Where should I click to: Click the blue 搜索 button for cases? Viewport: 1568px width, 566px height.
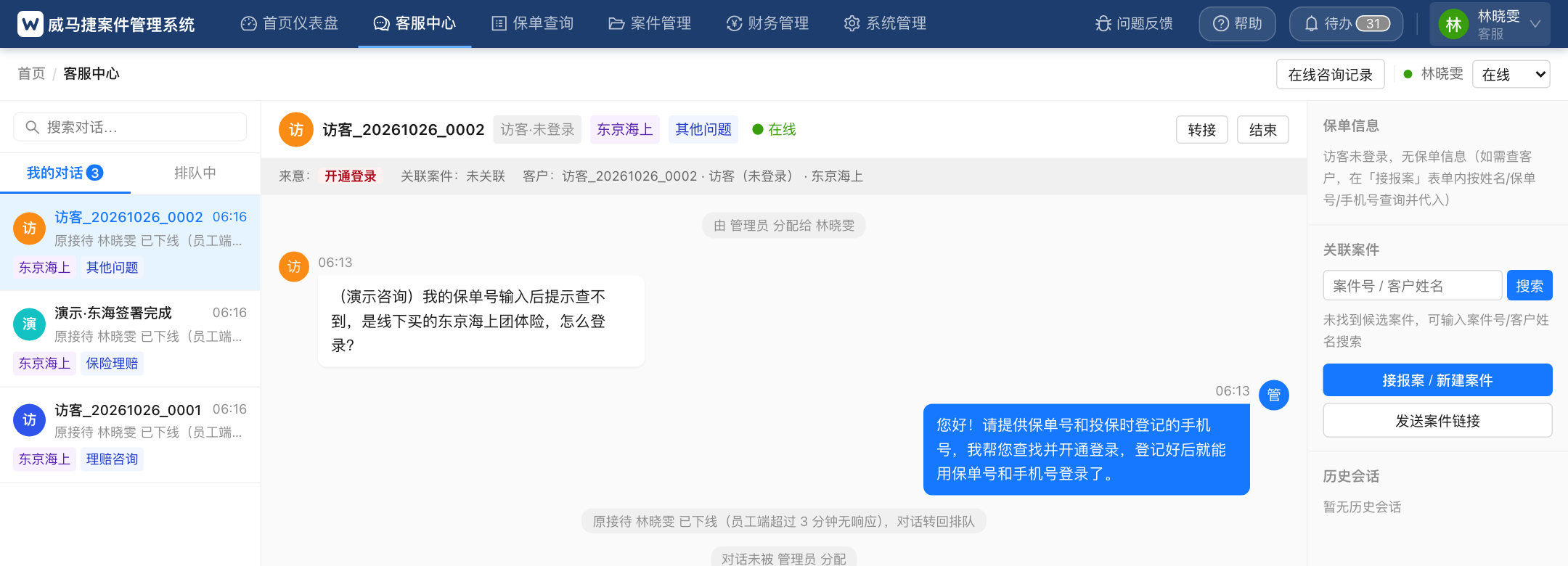point(1530,285)
